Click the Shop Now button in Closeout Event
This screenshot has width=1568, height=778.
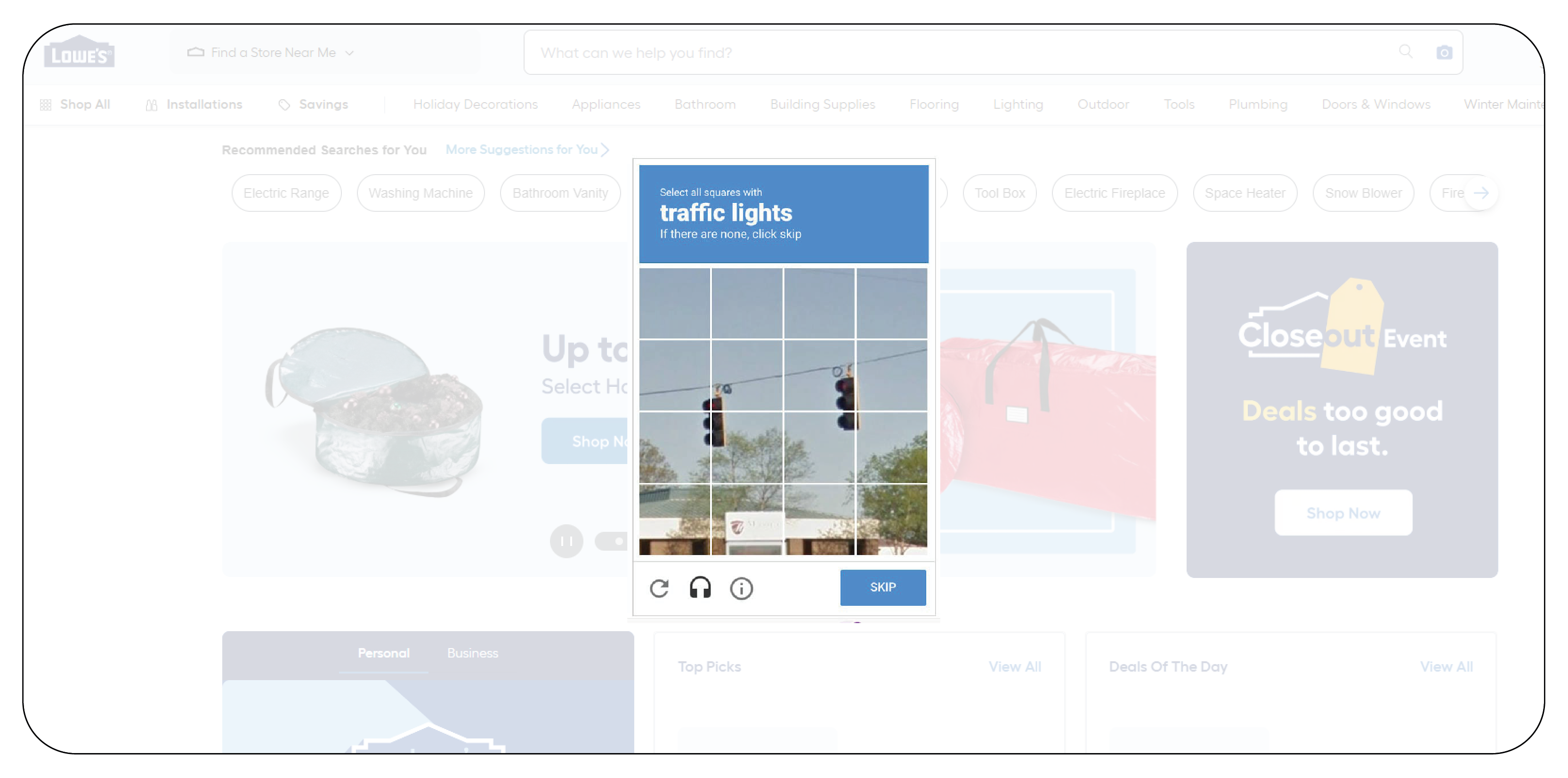pyautogui.click(x=1341, y=512)
